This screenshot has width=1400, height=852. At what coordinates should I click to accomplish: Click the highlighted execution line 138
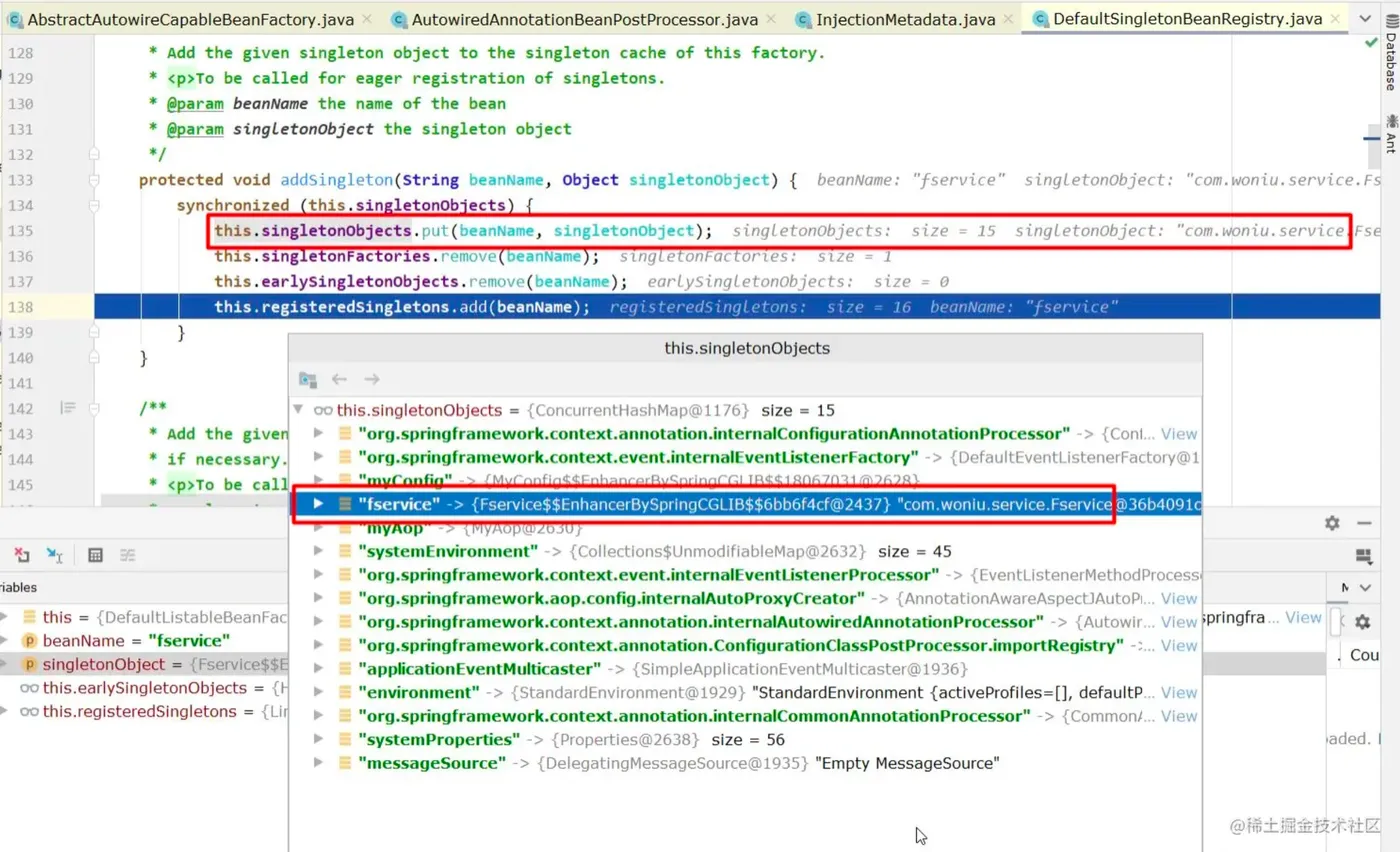pos(738,307)
